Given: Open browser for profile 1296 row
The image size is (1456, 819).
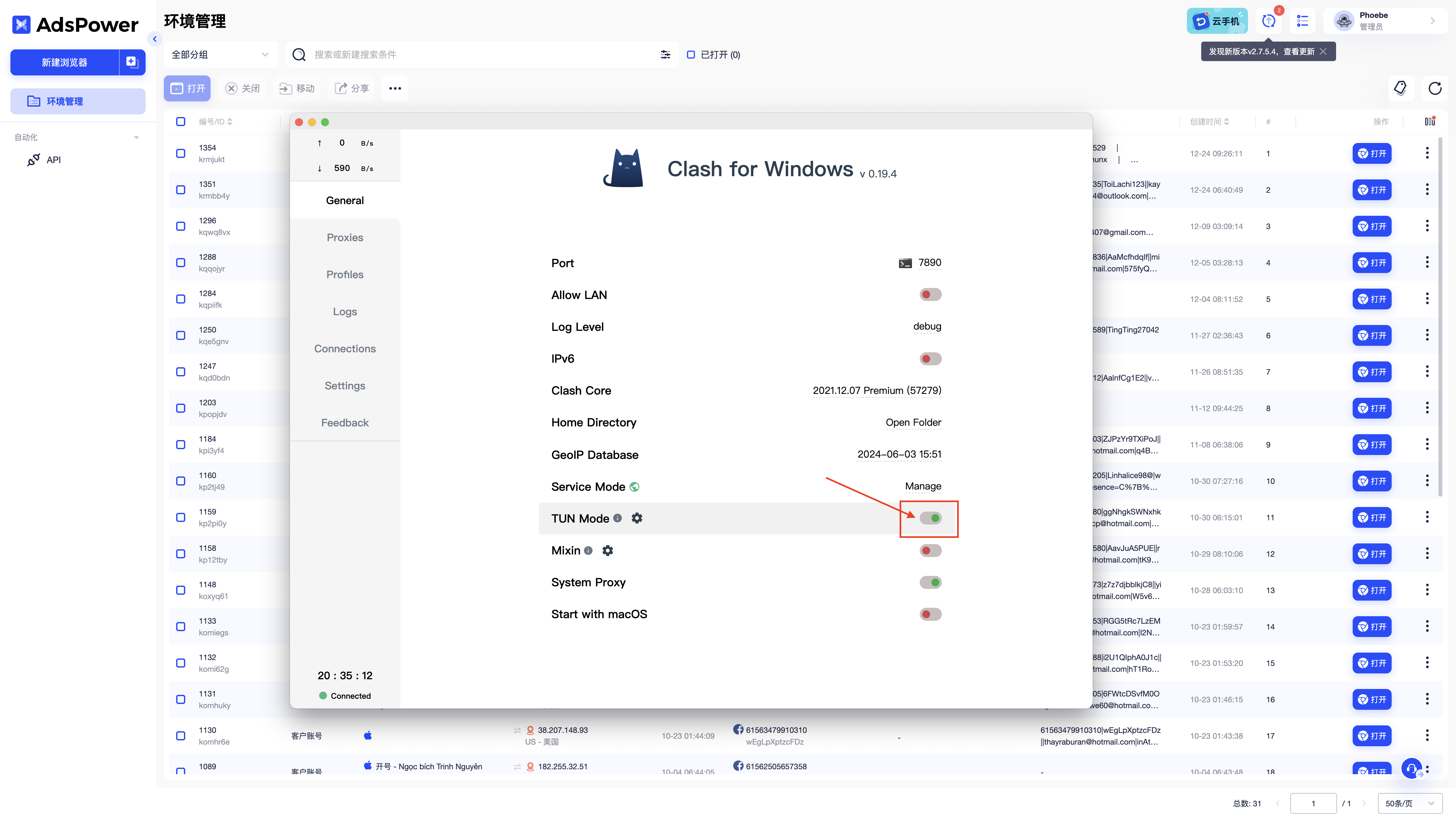Looking at the screenshot, I should pos(1372,226).
